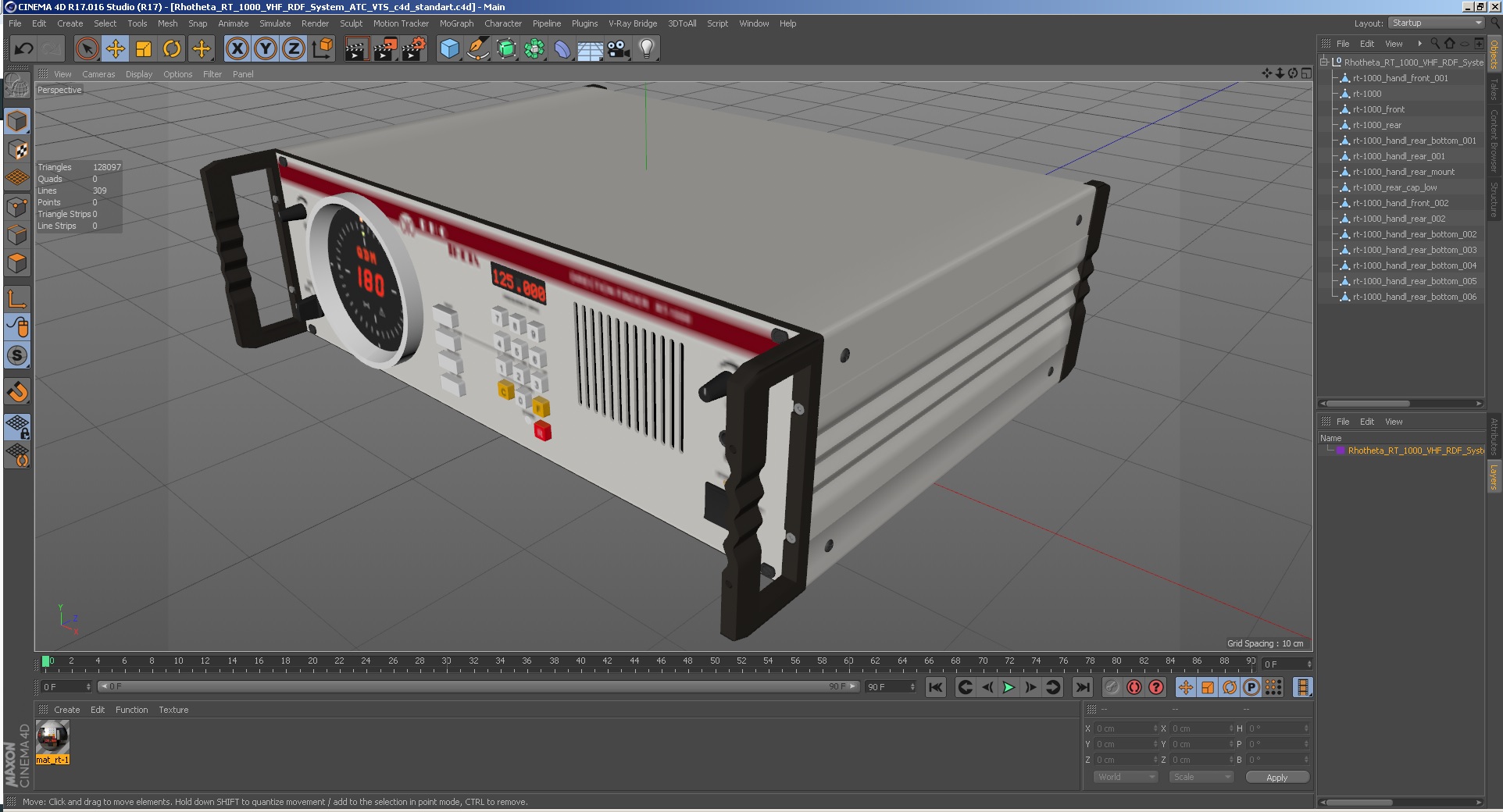Screen dimensions: 1503x812
Task: Add a Subdivision Surface generator
Action: 506,49
